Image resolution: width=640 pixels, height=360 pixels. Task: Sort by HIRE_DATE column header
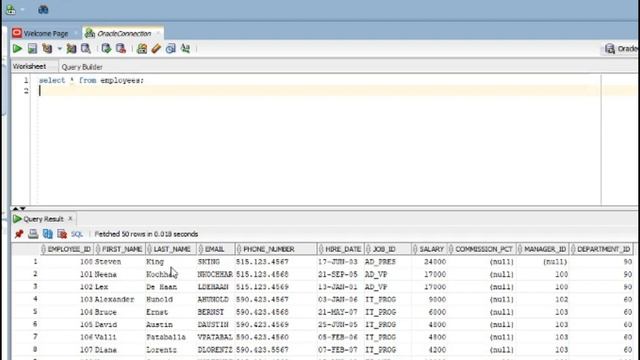(340, 249)
